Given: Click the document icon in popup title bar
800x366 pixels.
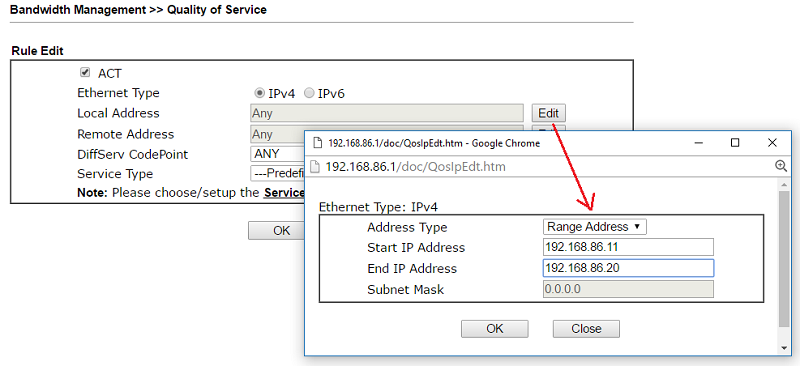Looking at the screenshot, I should click(318, 143).
